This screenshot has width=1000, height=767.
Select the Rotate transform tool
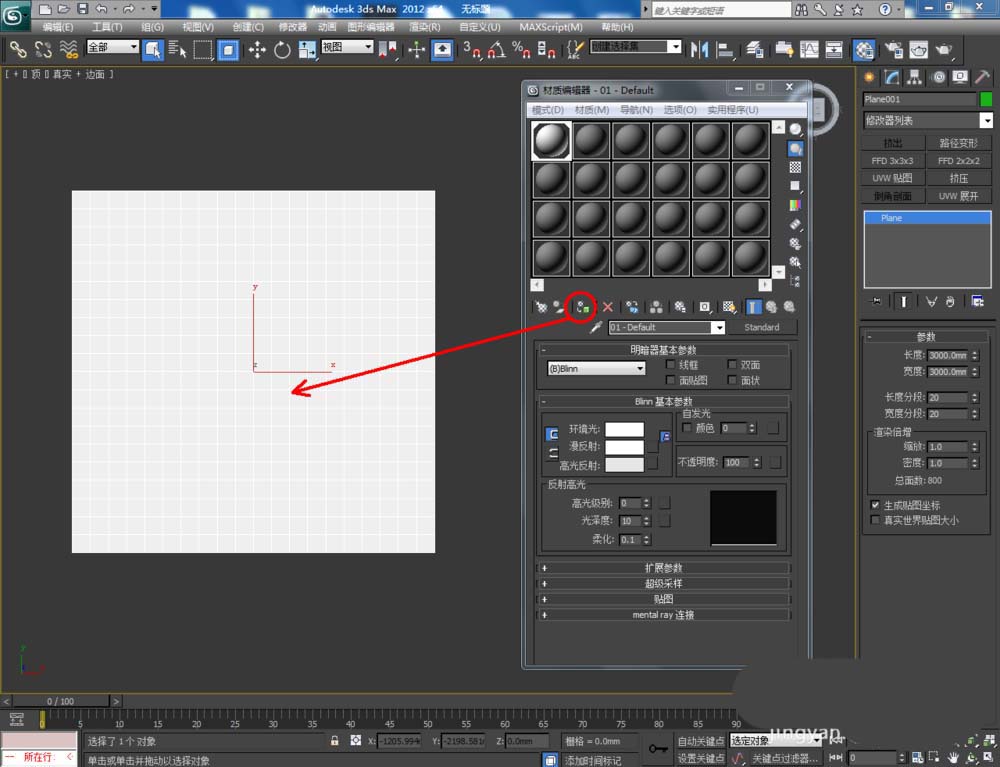tap(282, 50)
